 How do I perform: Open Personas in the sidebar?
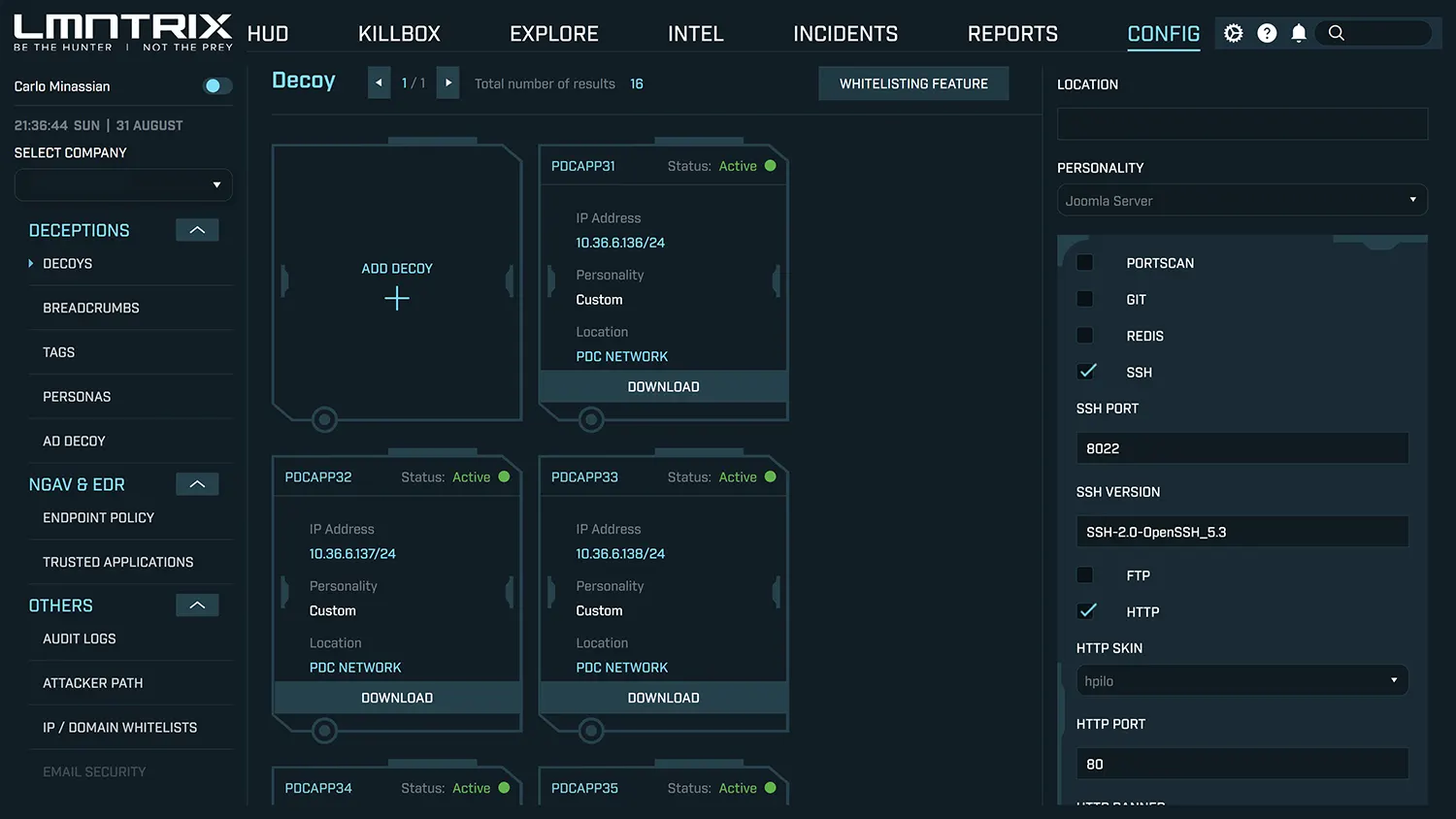tap(77, 396)
